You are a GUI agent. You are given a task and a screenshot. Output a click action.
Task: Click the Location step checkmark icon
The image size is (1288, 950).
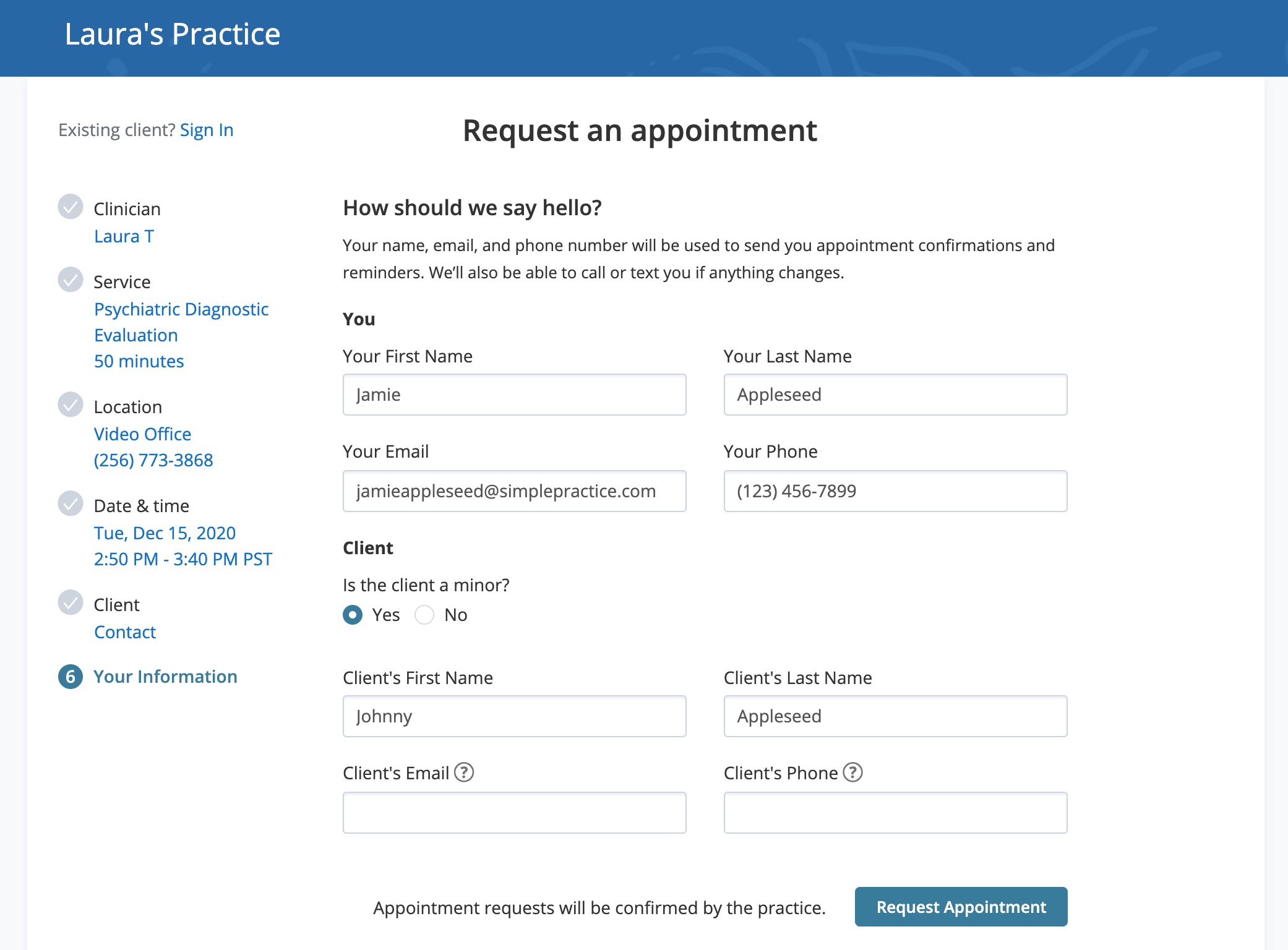click(71, 404)
